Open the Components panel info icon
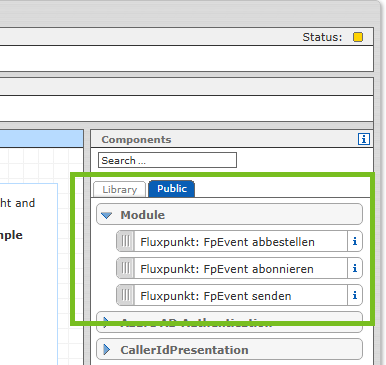 pos(364,139)
